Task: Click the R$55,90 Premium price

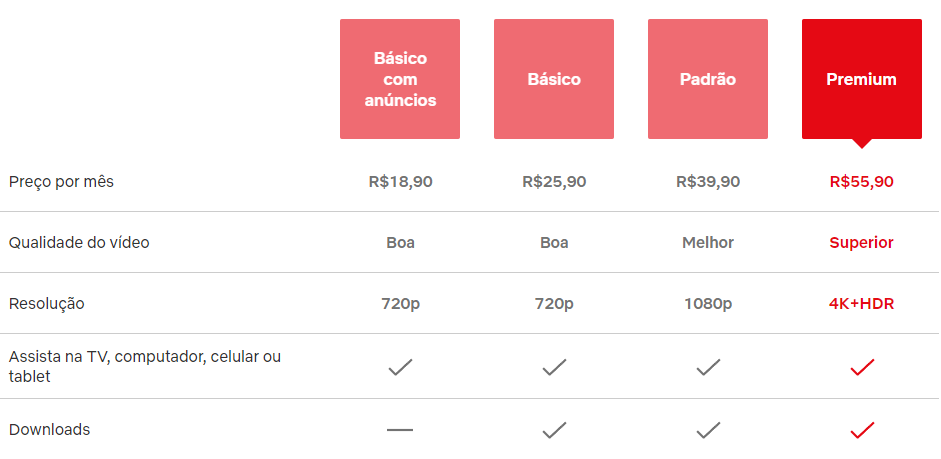Action: point(862,182)
